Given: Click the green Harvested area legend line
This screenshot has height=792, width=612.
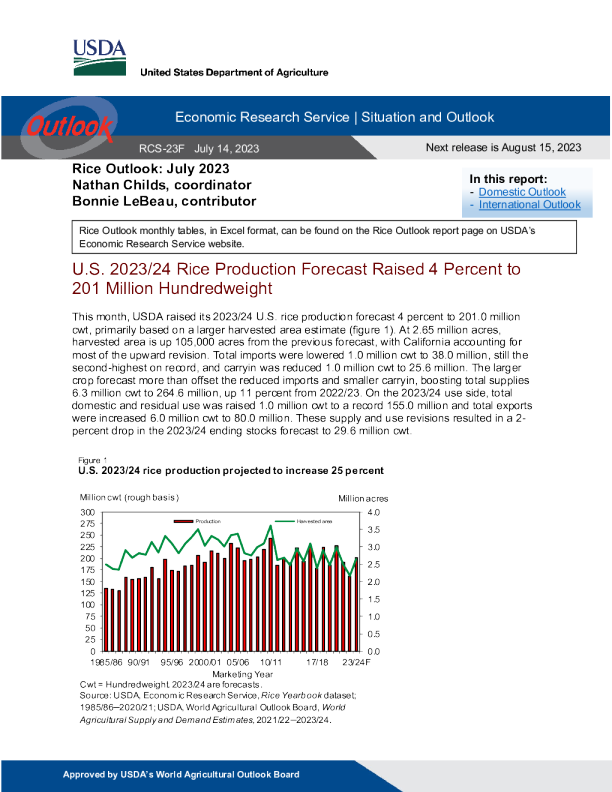Looking at the screenshot, I should [x=284, y=521].
